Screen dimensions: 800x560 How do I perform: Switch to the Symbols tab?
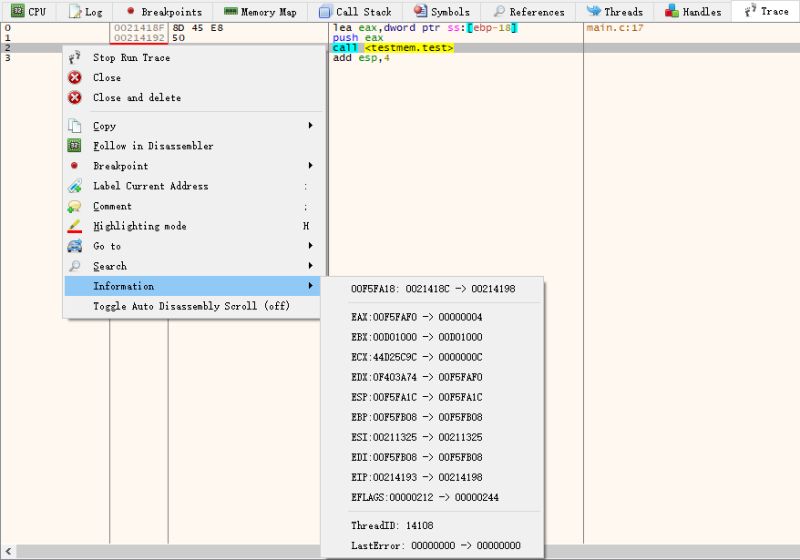point(441,11)
